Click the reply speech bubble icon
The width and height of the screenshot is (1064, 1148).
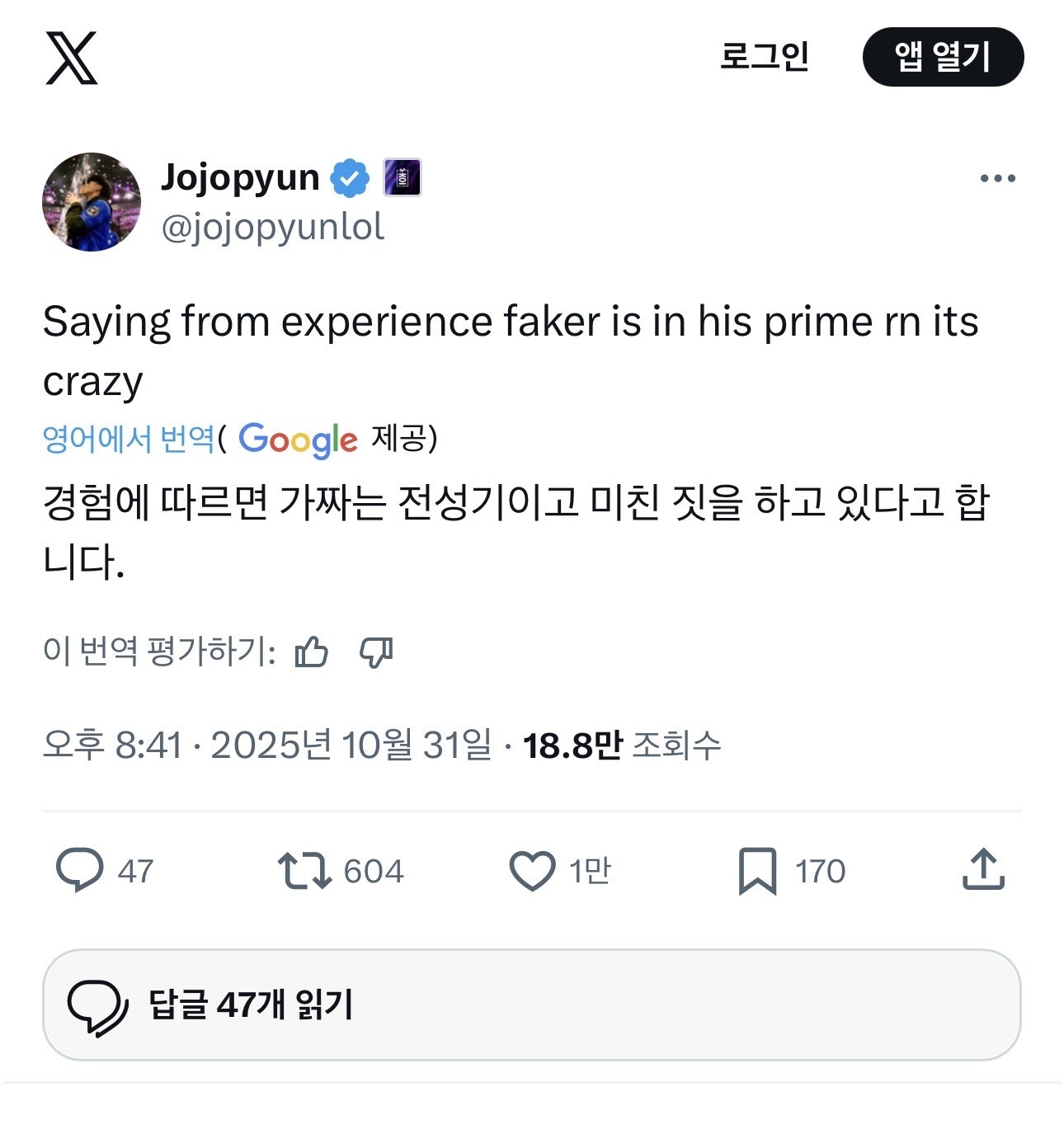coord(79,871)
